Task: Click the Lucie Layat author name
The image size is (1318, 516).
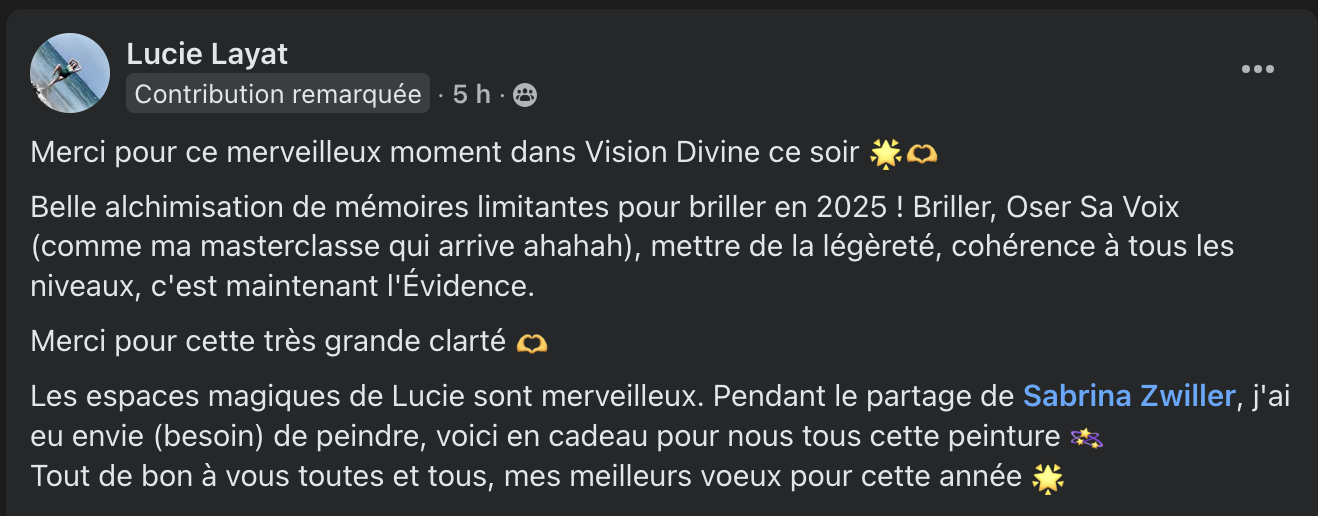Action: point(207,54)
